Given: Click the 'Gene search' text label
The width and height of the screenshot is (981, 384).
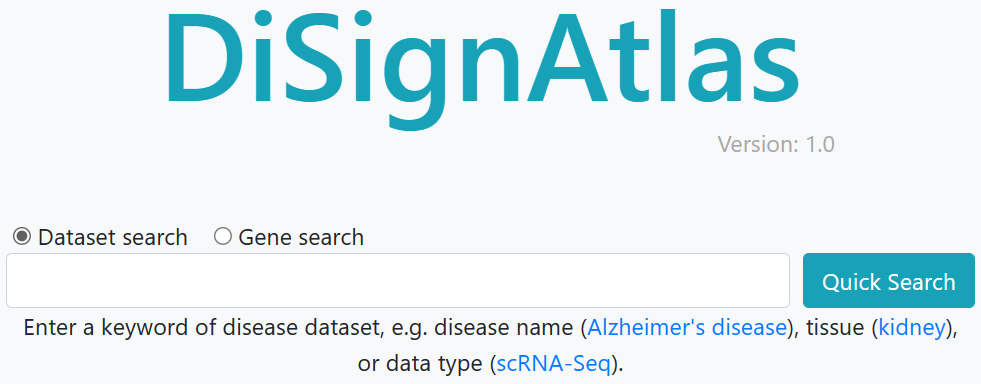Looking at the screenshot, I should coord(301,238).
